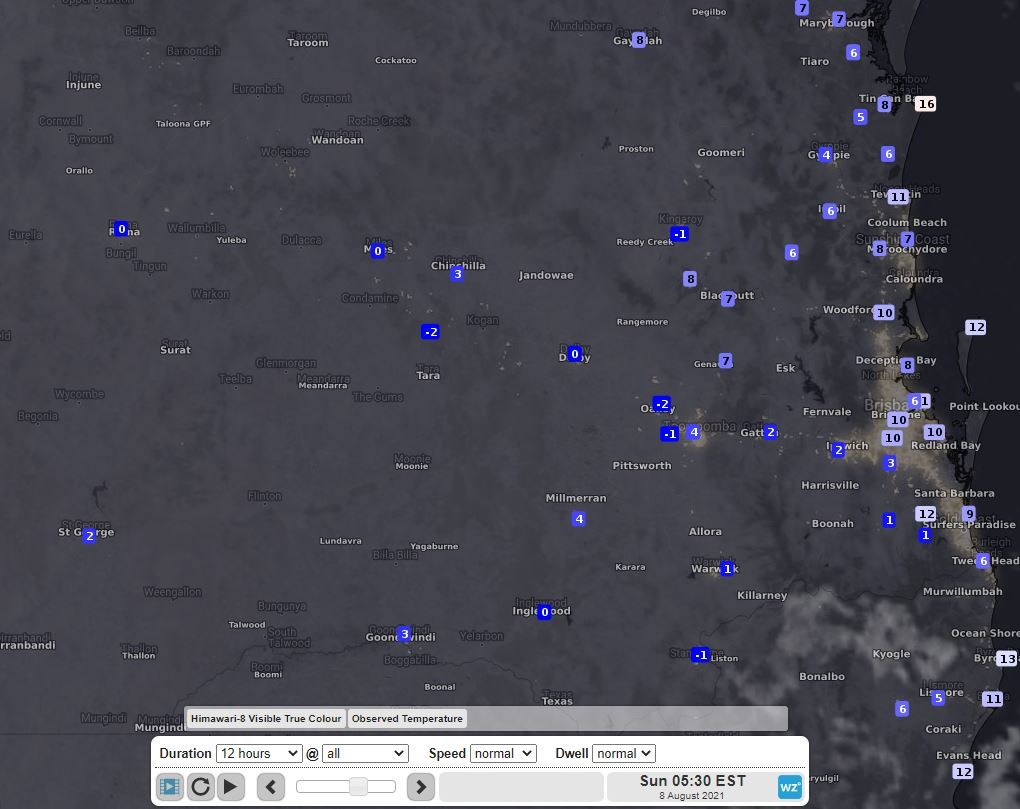This screenshot has width=1020, height=809.
Task: Toggle the Observed Temperature layer
Action: [x=407, y=718]
